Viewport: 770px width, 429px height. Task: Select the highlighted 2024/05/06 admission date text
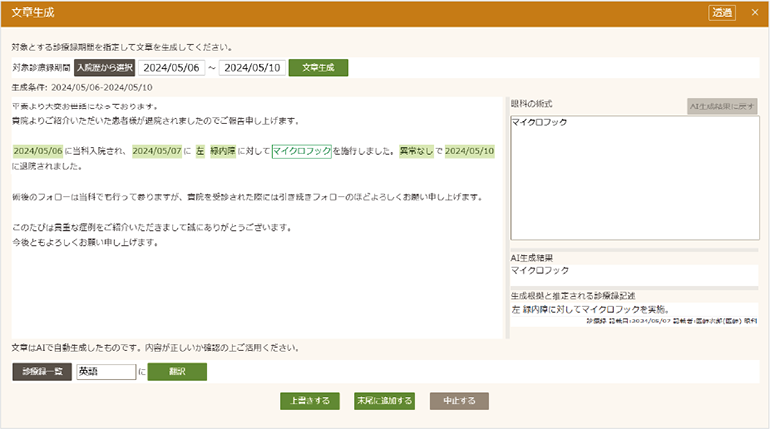(38, 151)
